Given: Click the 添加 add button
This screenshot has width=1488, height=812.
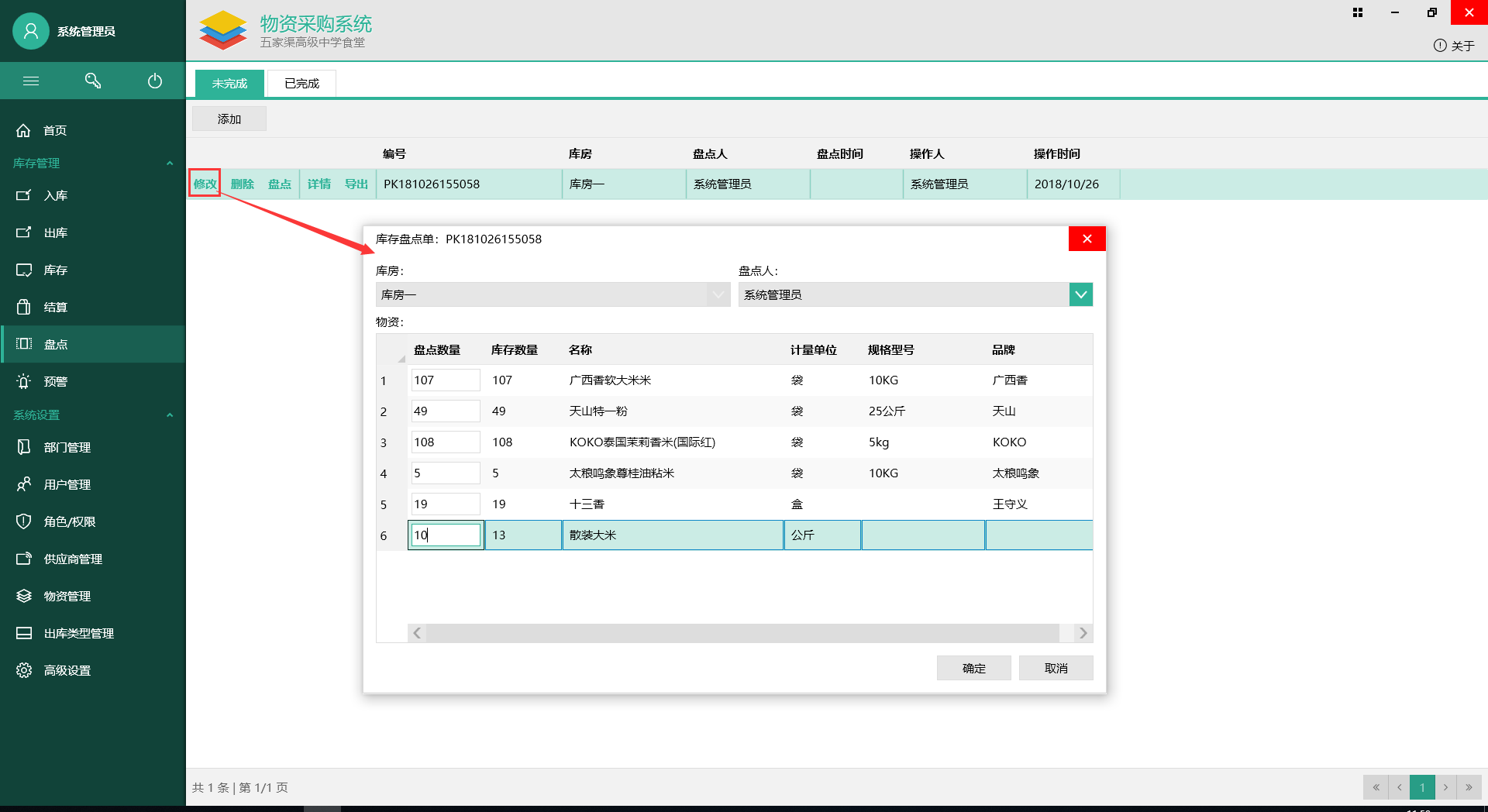Looking at the screenshot, I should 229,119.
